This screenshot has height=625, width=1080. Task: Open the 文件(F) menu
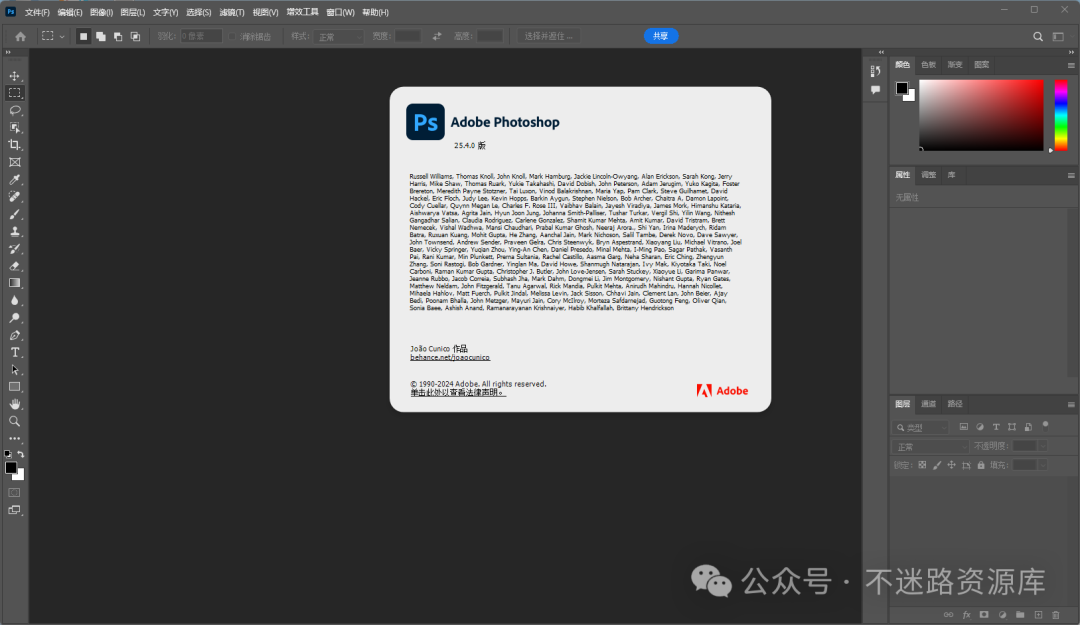37,12
